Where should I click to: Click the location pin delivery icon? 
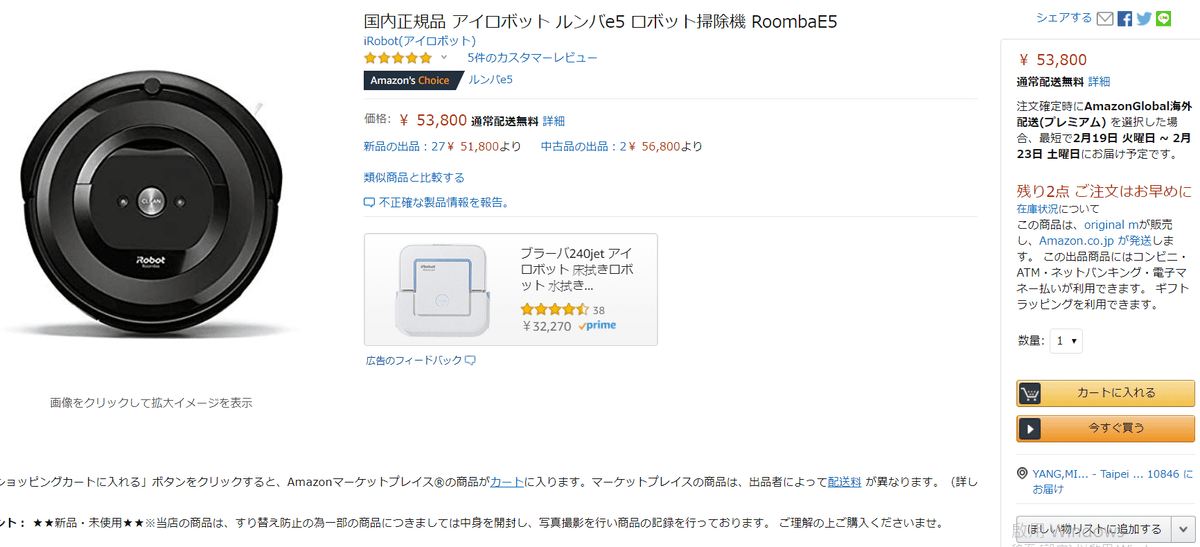(x=1022, y=473)
